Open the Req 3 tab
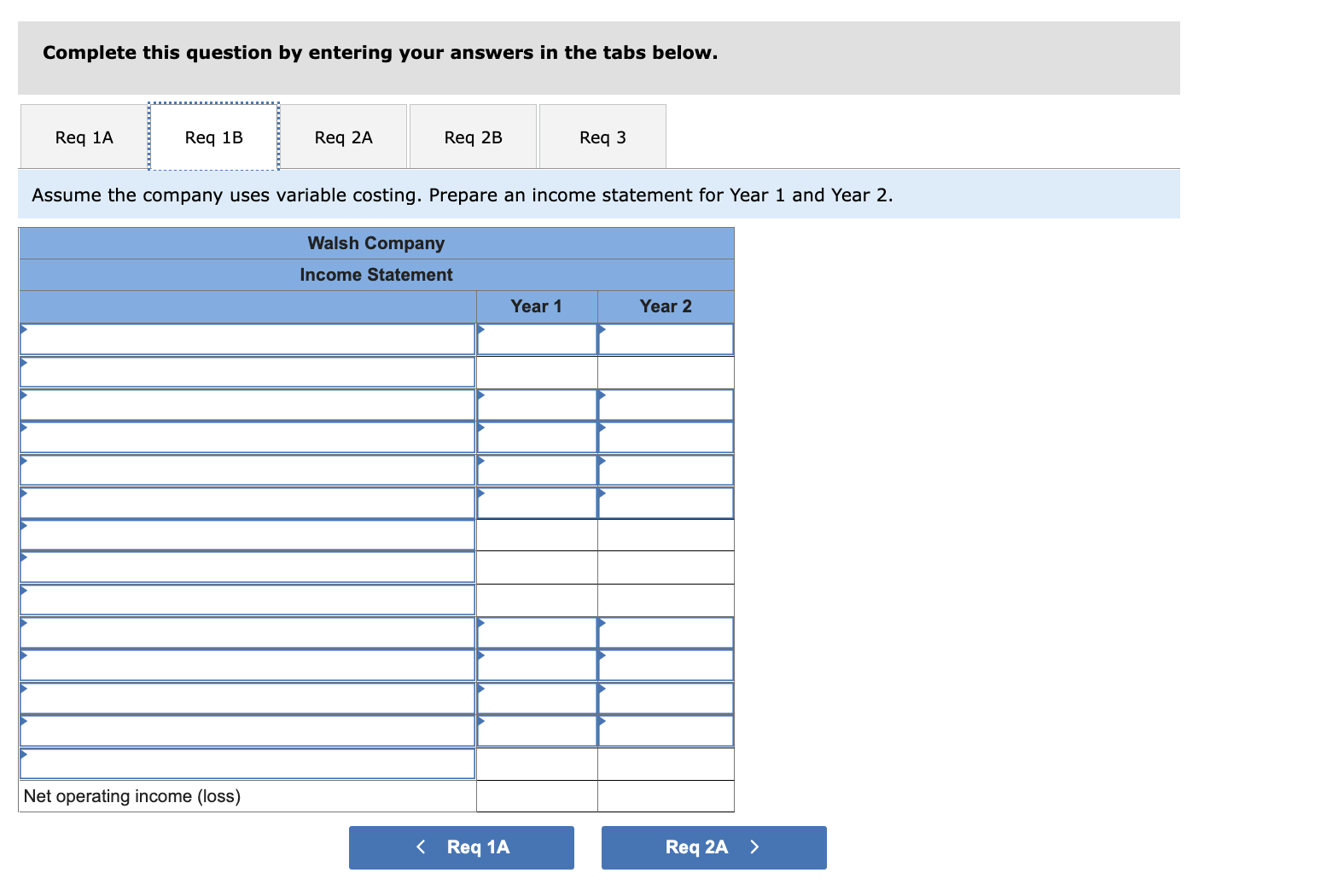Viewport: 1321px width, 896px height. click(x=602, y=137)
